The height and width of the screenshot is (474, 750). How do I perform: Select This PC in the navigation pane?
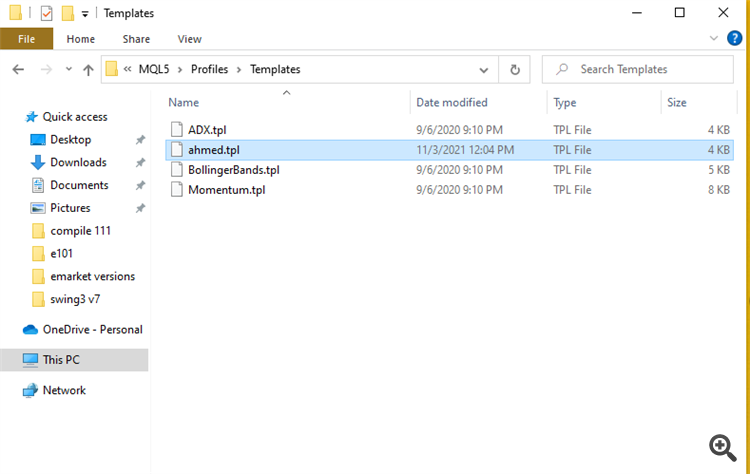pyautogui.click(x=61, y=360)
